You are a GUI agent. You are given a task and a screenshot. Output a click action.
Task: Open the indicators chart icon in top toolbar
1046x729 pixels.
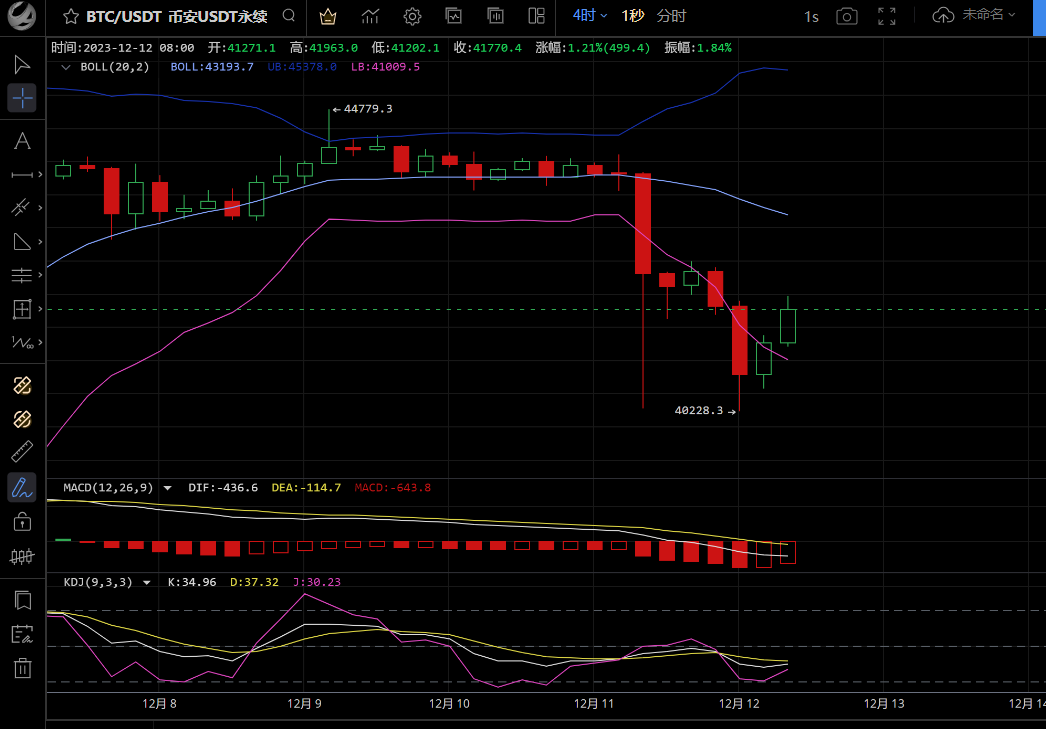pyautogui.click(x=370, y=16)
